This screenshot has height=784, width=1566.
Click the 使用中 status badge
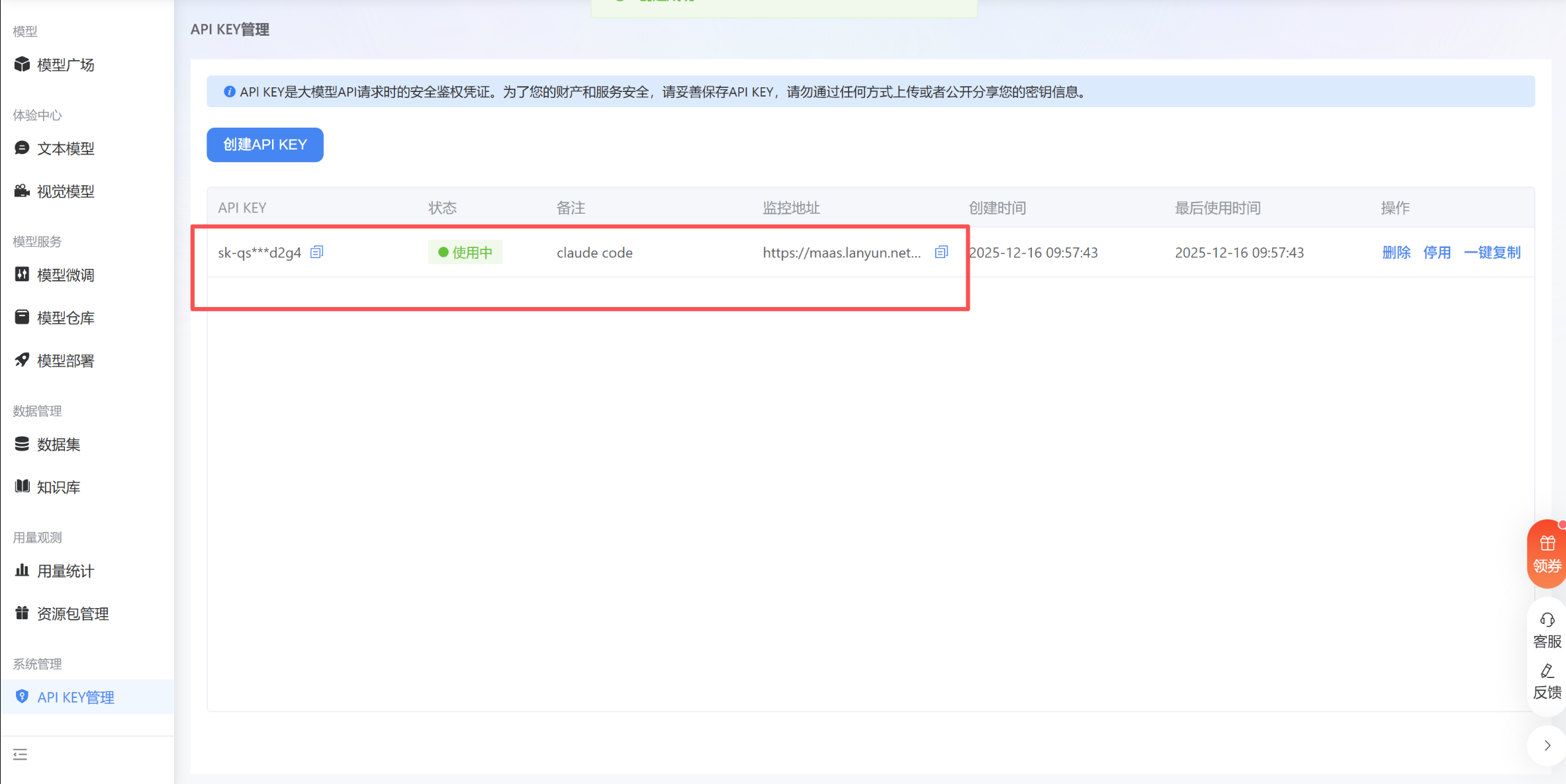pyautogui.click(x=465, y=253)
